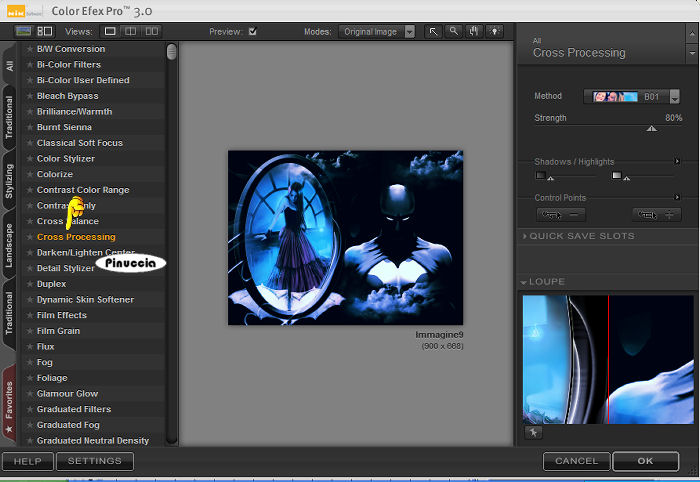Activate the zoom magnifier tool
The width and height of the screenshot is (700, 482).
tap(453, 32)
